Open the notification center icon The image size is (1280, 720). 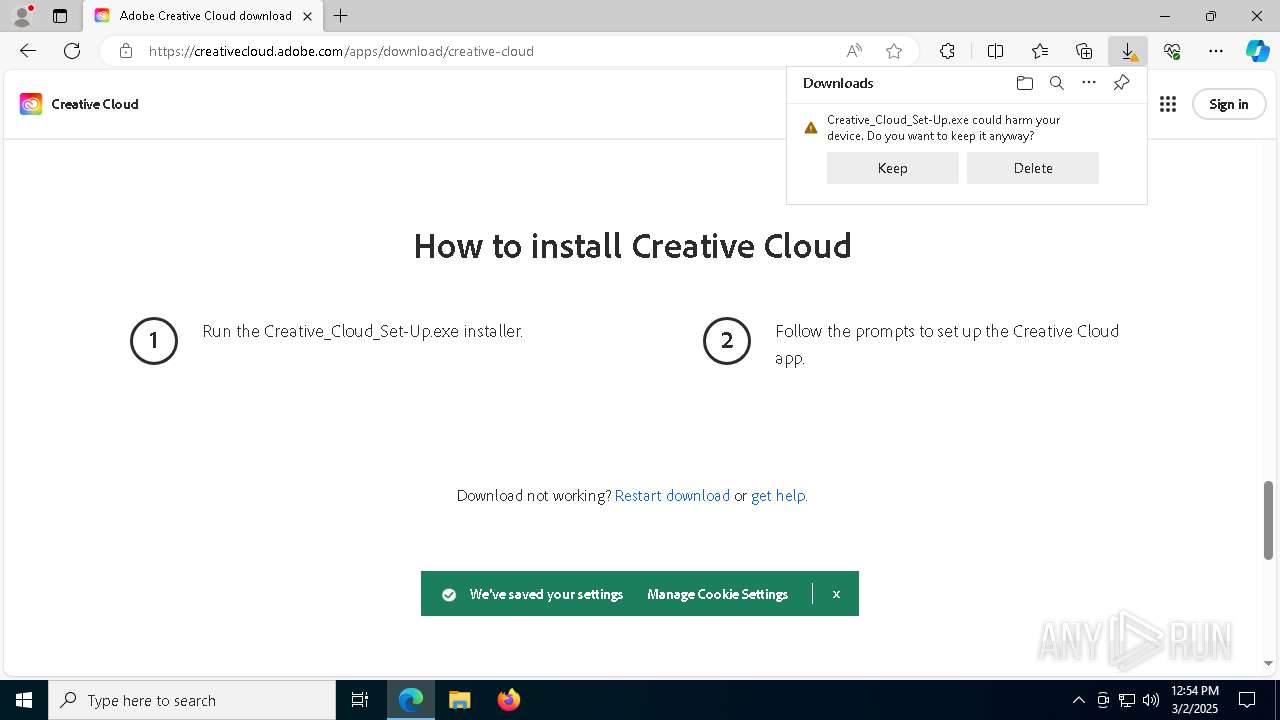pos(1247,700)
